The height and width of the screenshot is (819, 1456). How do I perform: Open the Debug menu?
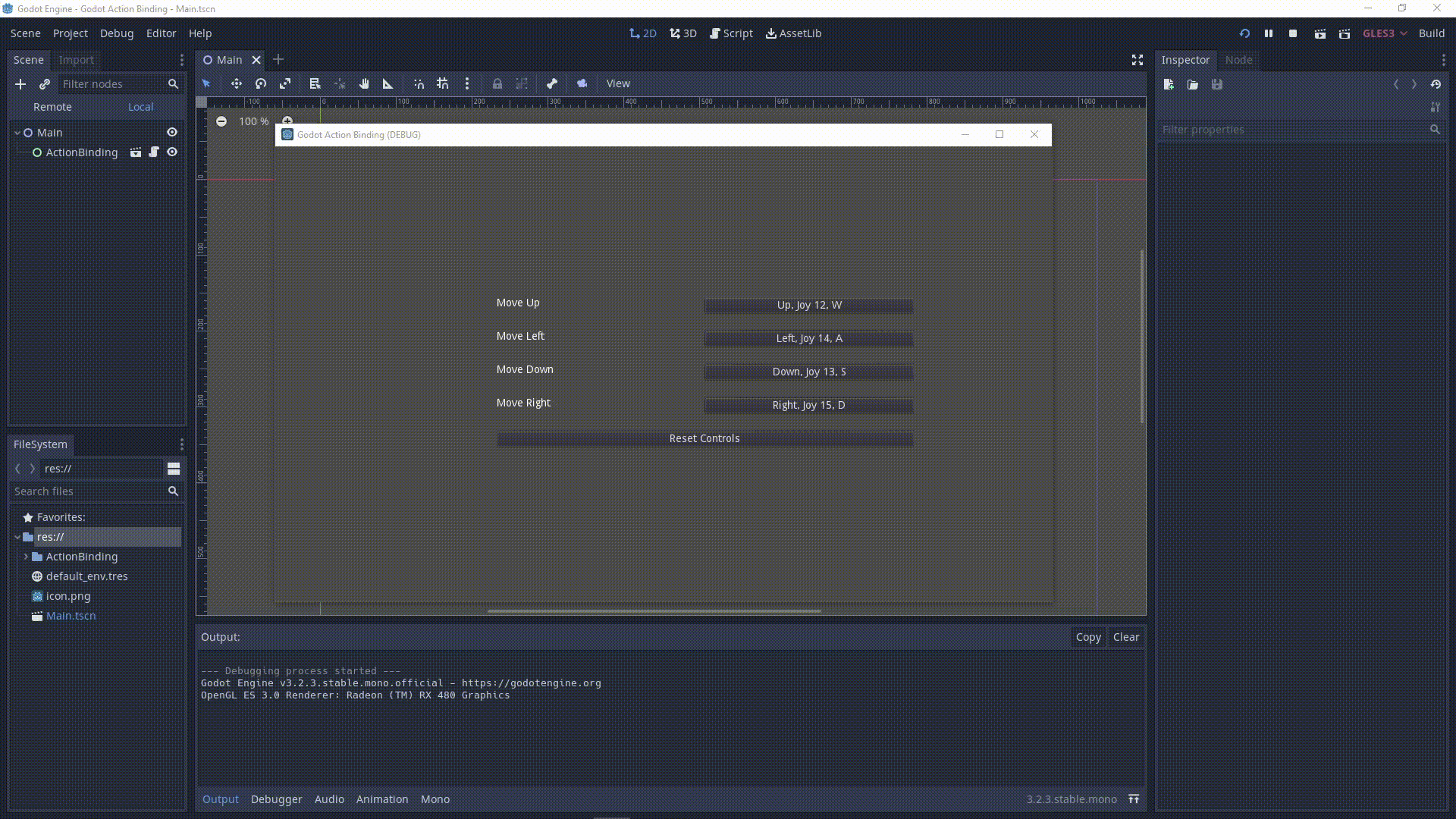click(x=117, y=33)
